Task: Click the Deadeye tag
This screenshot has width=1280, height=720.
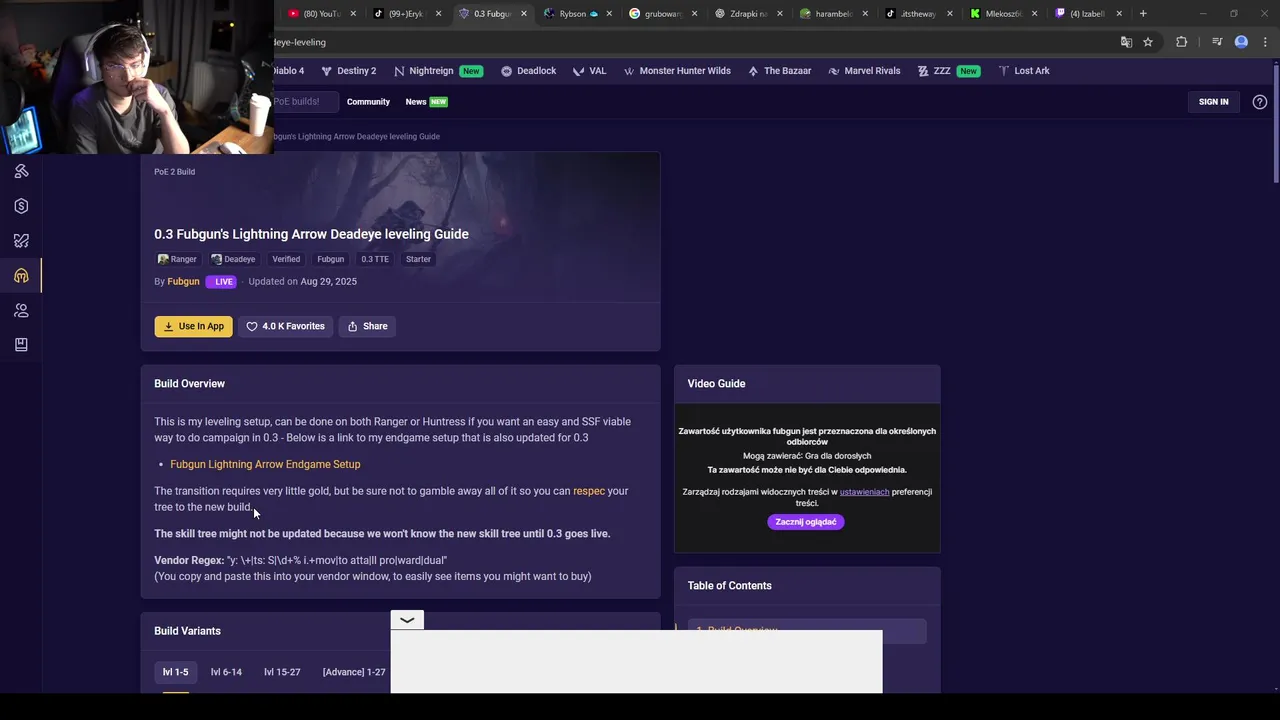Action: [x=233, y=259]
